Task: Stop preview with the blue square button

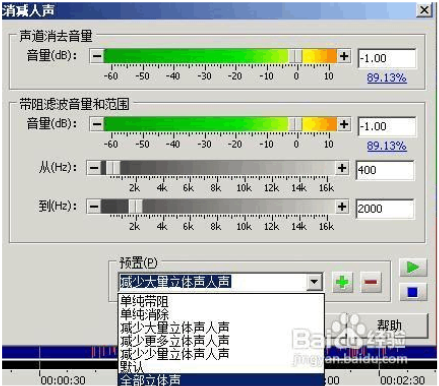Action: [413, 292]
